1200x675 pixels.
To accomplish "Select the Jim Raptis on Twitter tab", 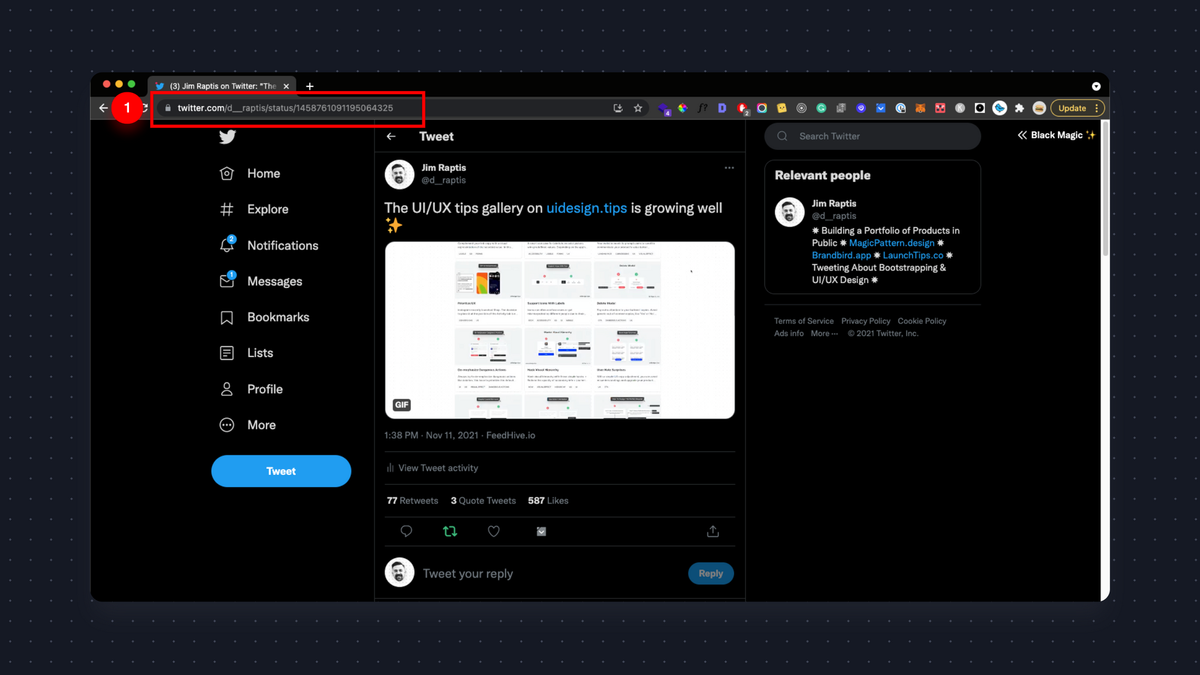I will pyautogui.click(x=222, y=87).
